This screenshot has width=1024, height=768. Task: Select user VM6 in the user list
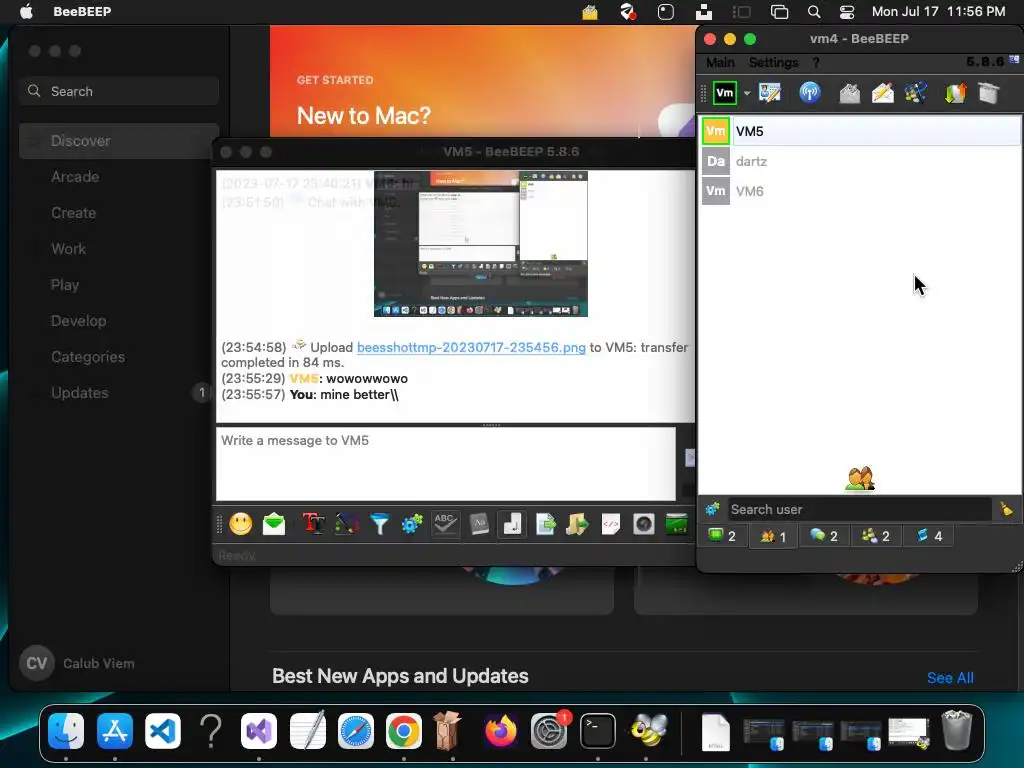pos(860,191)
